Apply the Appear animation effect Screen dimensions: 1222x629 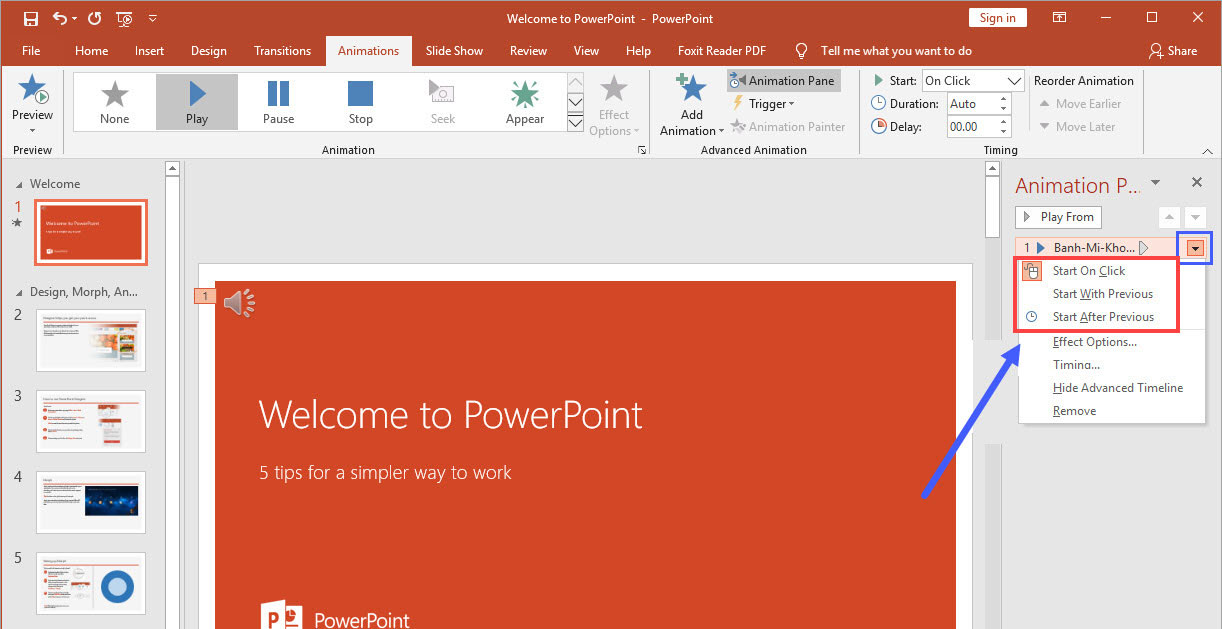pyautogui.click(x=525, y=102)
